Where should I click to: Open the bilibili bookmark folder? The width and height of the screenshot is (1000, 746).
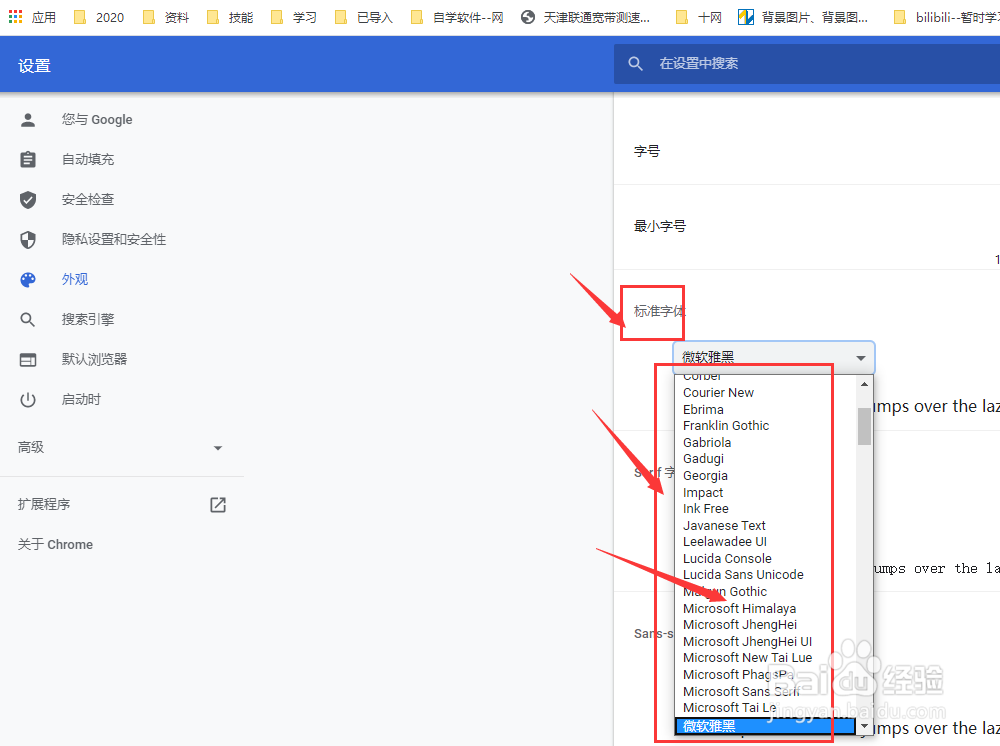point(946,17)
